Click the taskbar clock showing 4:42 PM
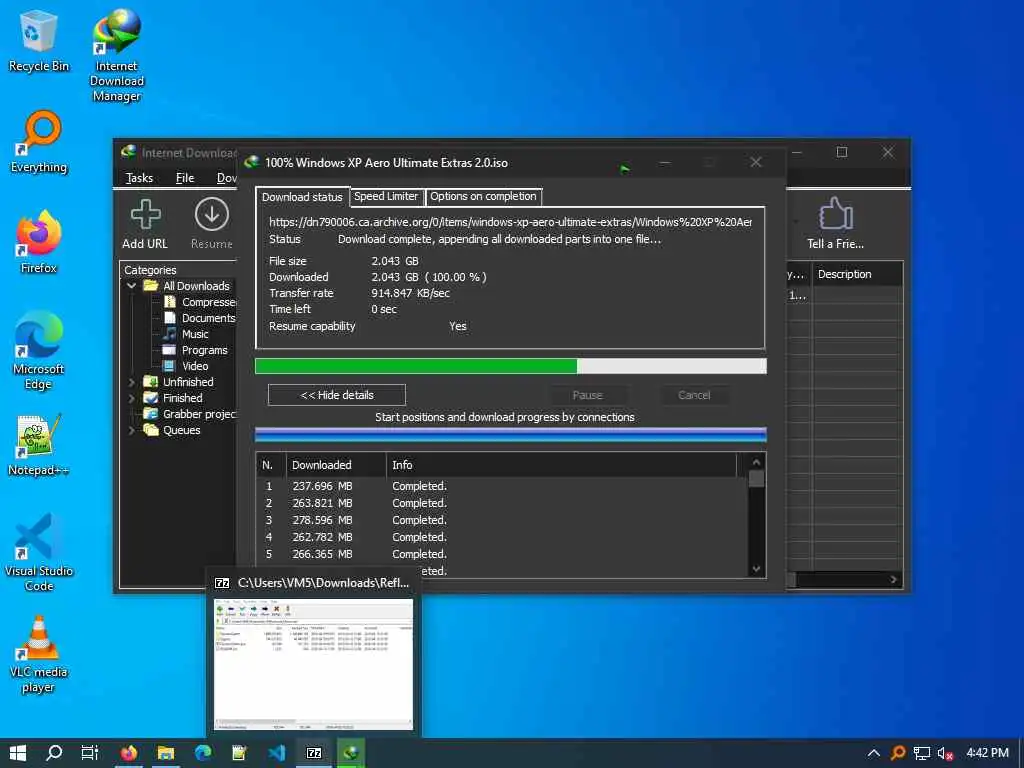 [987, 753]
